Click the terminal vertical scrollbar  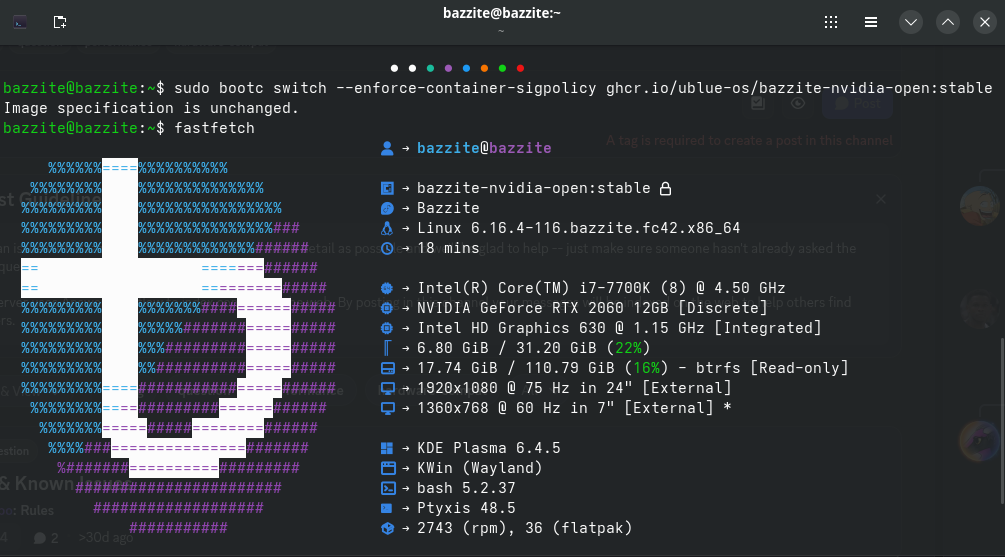coord(1002,420)
